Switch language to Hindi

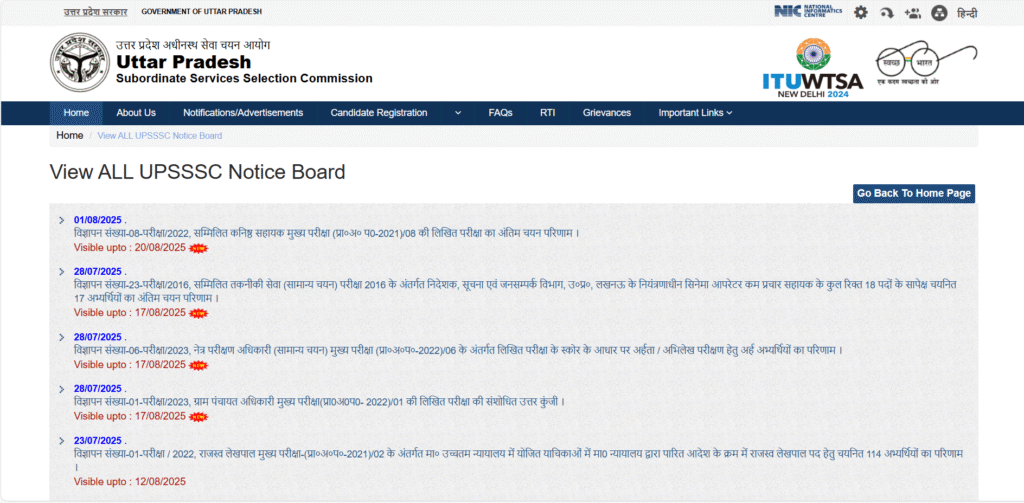pyautogui.click(x=967, y=12)
